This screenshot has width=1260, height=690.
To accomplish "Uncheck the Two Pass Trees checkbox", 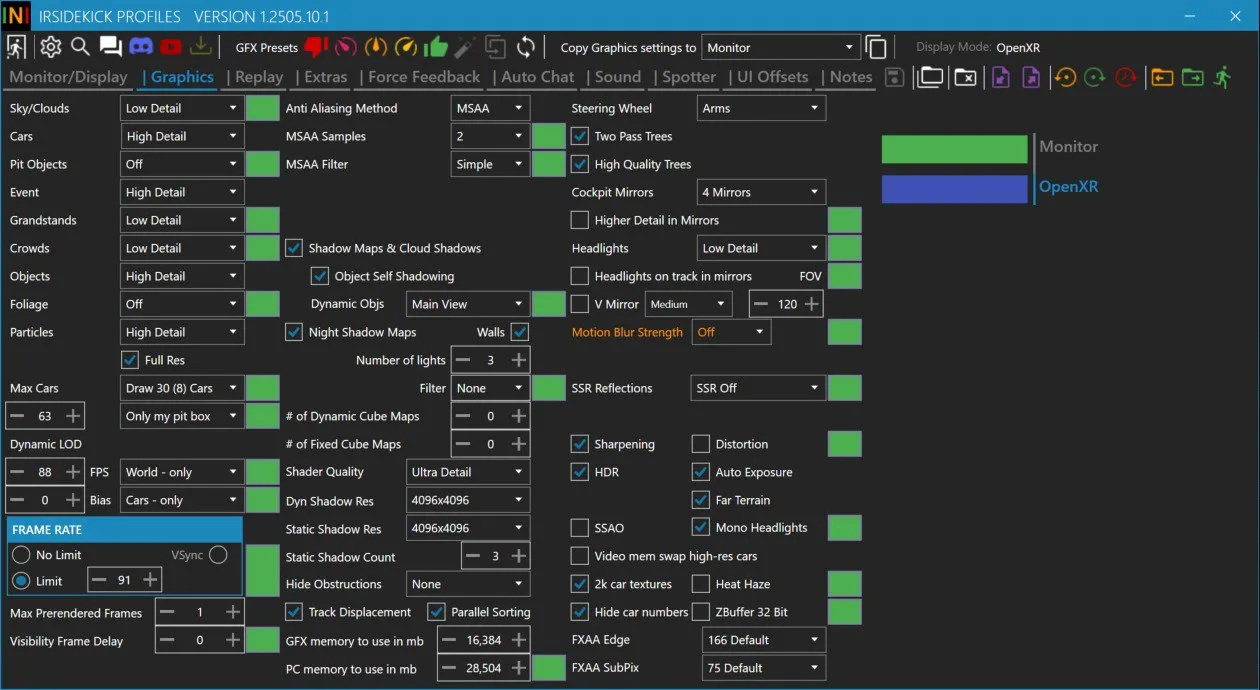I will [580, 136].
